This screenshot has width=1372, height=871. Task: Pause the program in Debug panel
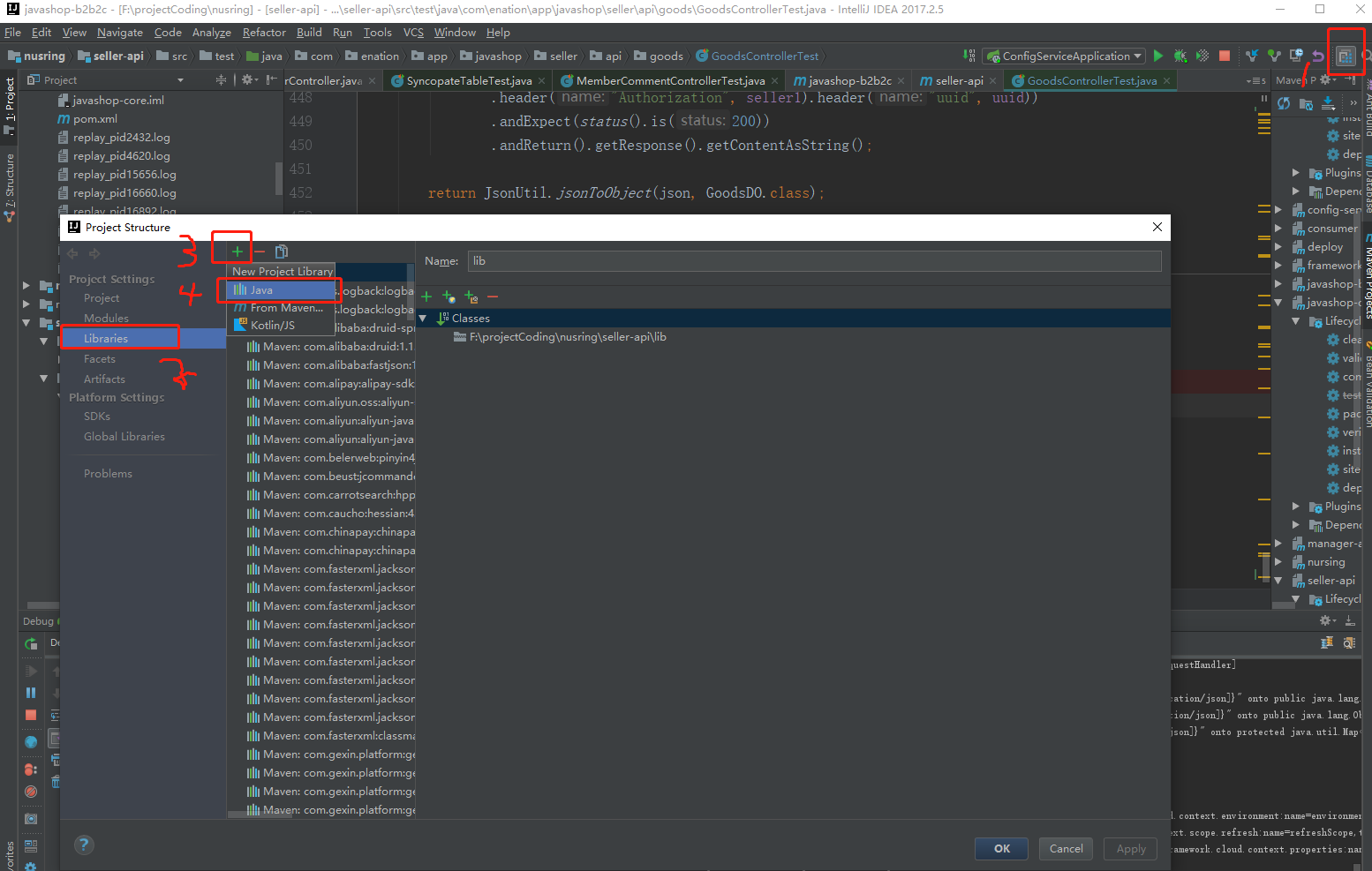point(31,693)
